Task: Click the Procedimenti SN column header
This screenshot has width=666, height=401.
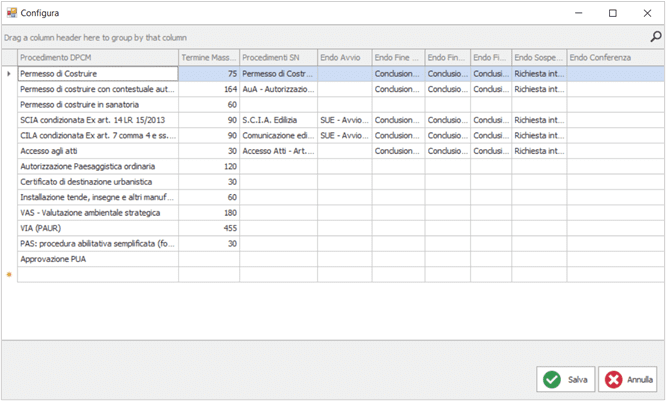Action: click(x=279, y=57)
